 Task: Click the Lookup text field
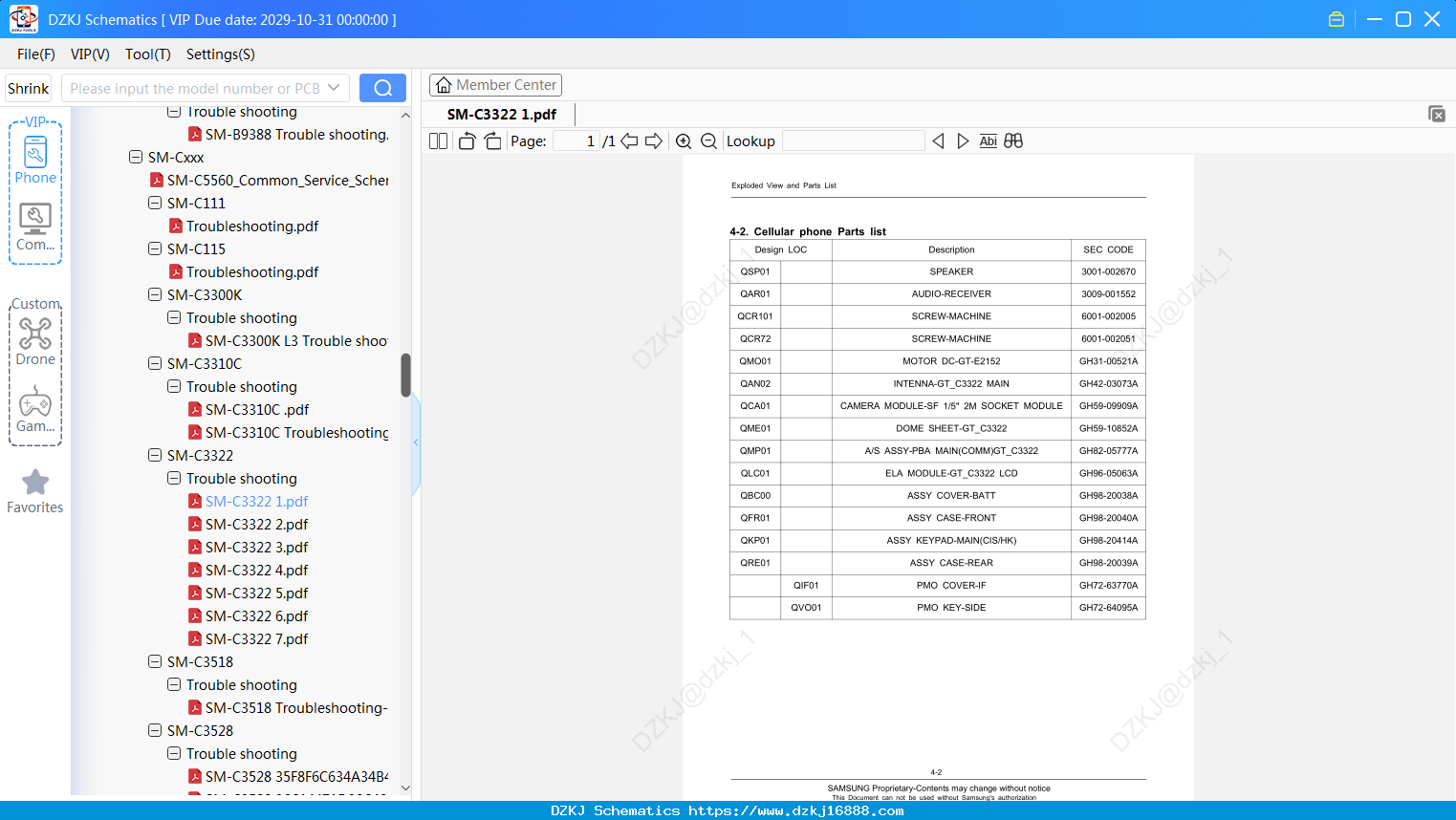pos(854,141)
